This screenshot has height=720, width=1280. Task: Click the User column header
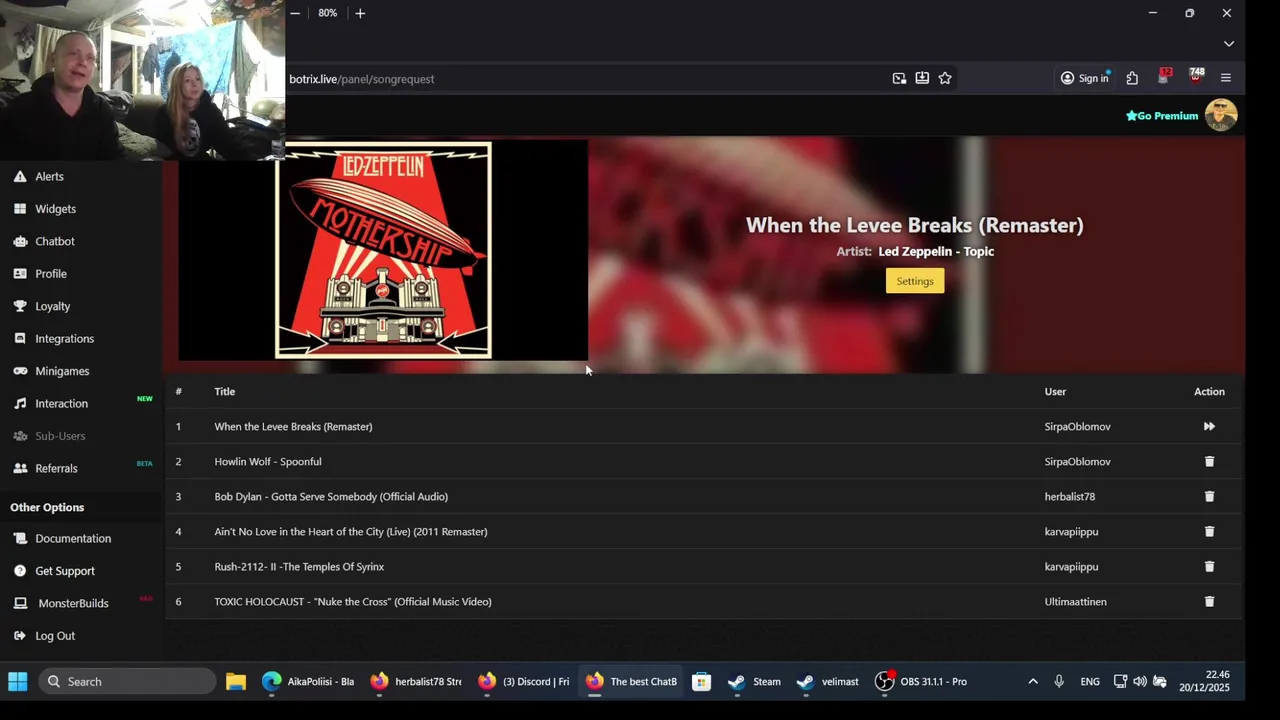coord(1055,392)
